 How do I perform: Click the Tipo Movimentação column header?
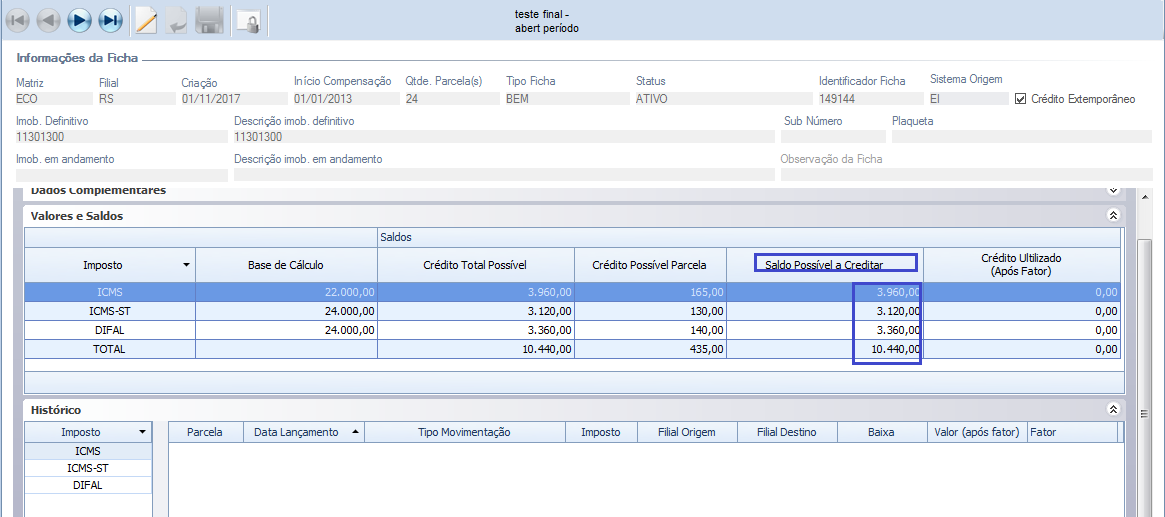pos(464,432)
